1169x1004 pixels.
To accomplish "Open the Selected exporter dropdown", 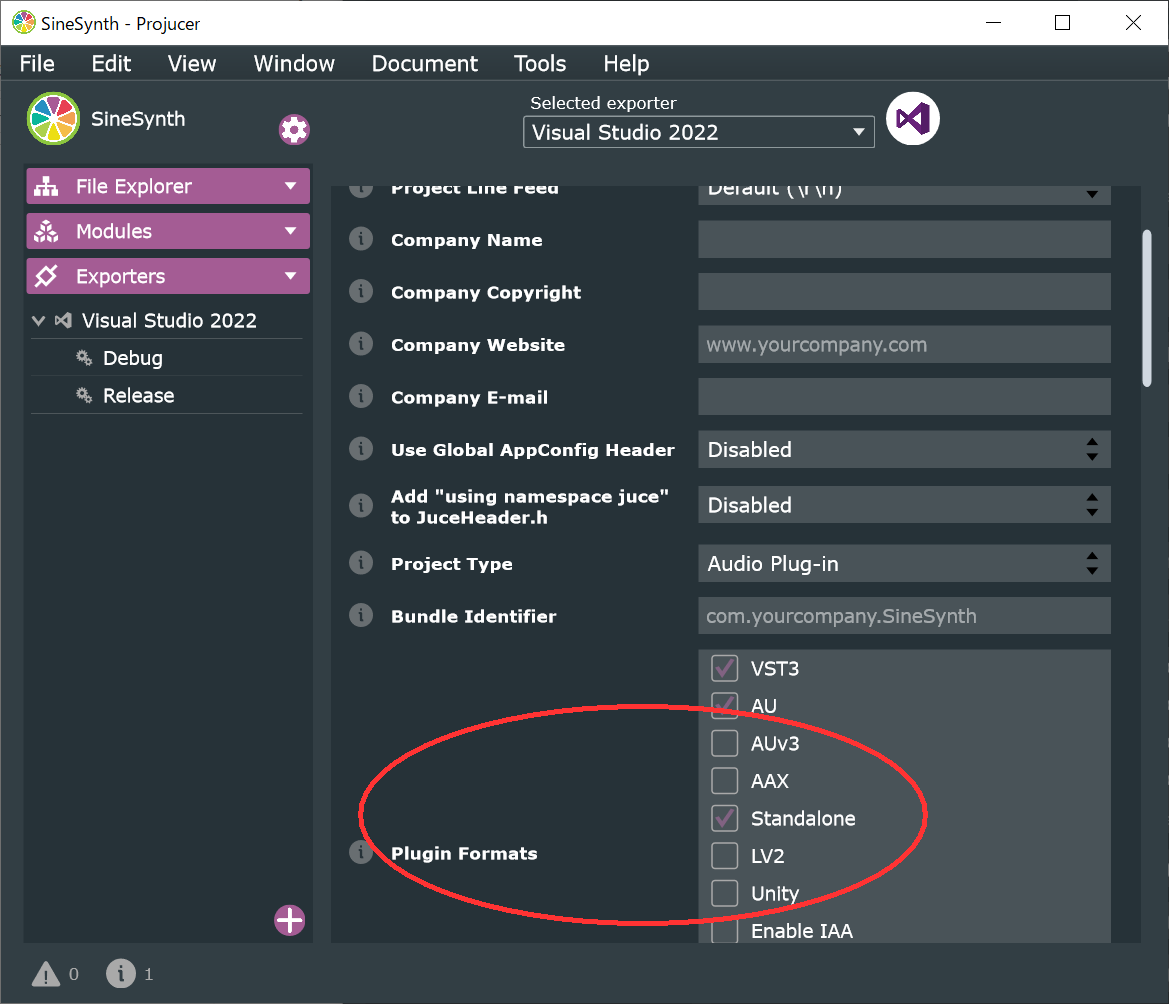I will [x=699, y=132].
